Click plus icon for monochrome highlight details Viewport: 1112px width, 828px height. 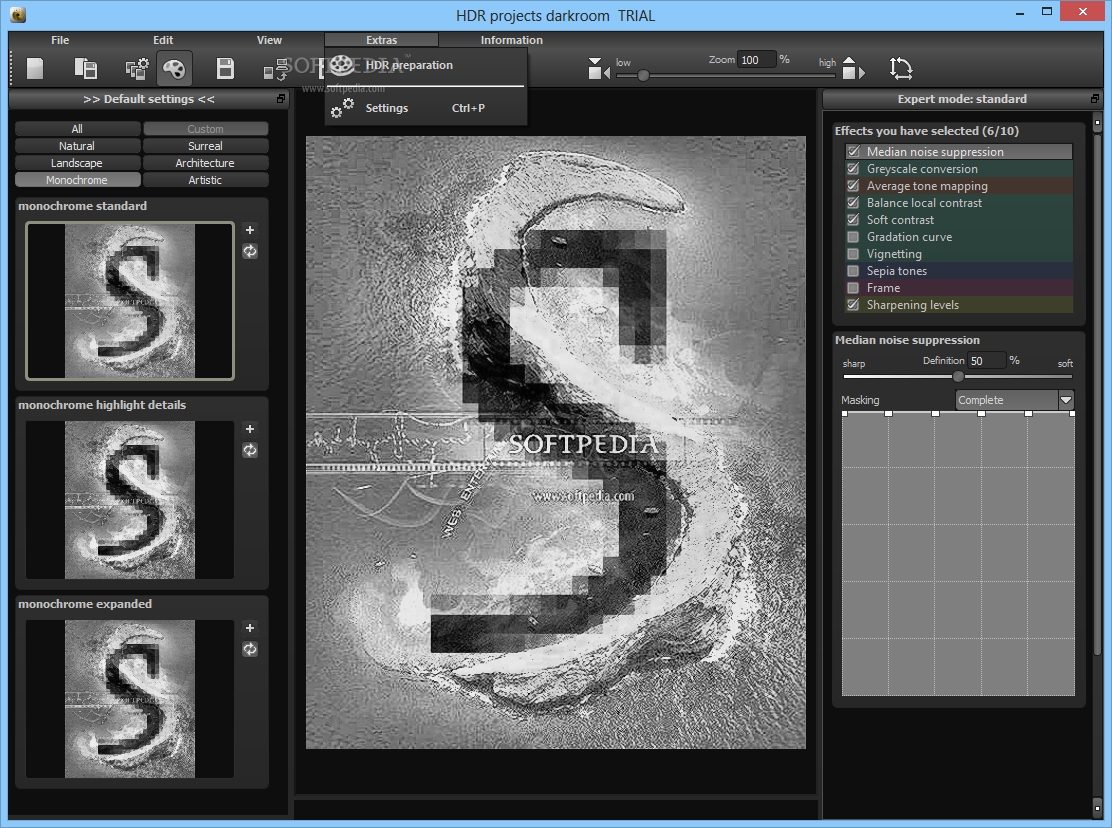tap(250, 429)
